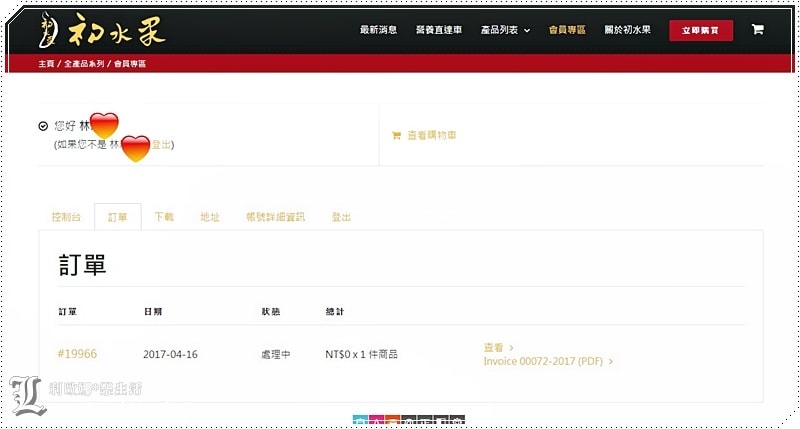This screenshot has width=800, height=429.
Task: Open the 查看購物車 link
Action: click(432, 135)
